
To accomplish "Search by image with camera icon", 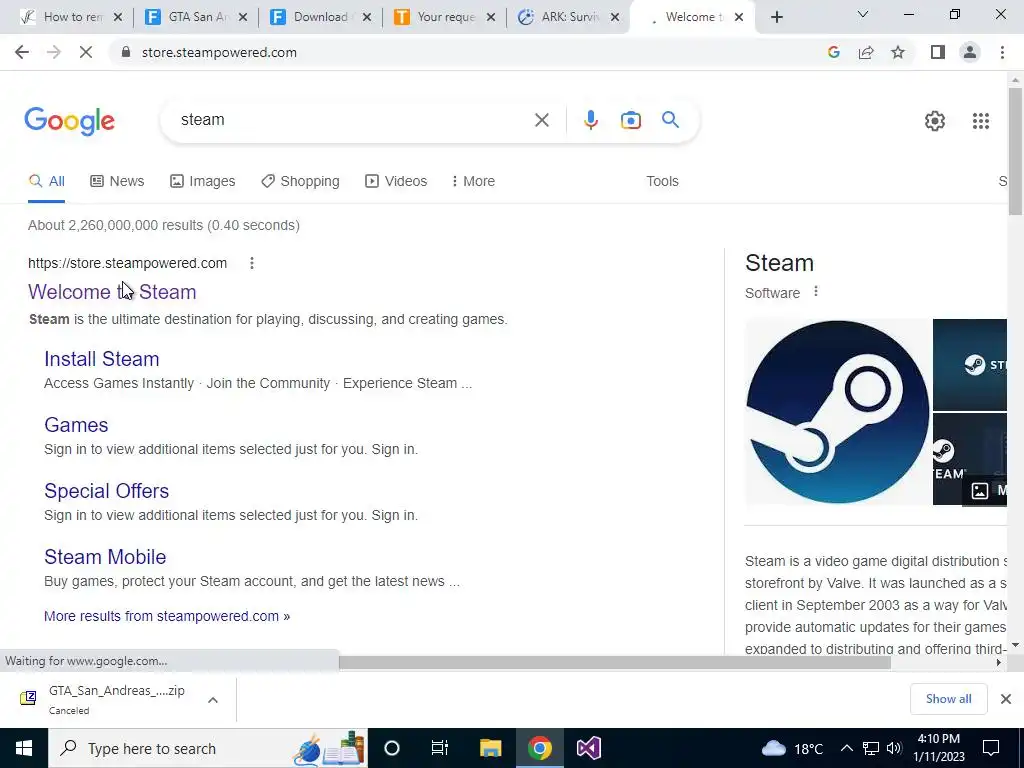I will pos(630,120).
